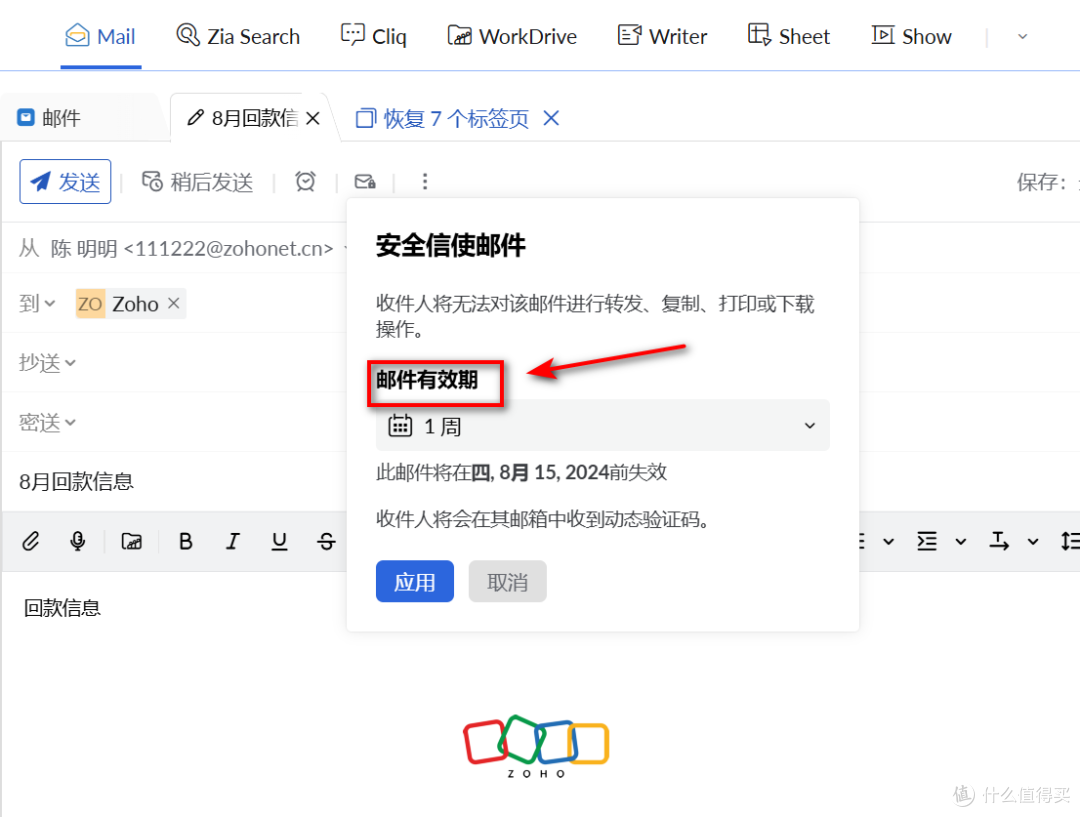The width and height of the screenshot is (1080, 817).
Task: Toggle bold formatting
Action: tap(185, 541)
